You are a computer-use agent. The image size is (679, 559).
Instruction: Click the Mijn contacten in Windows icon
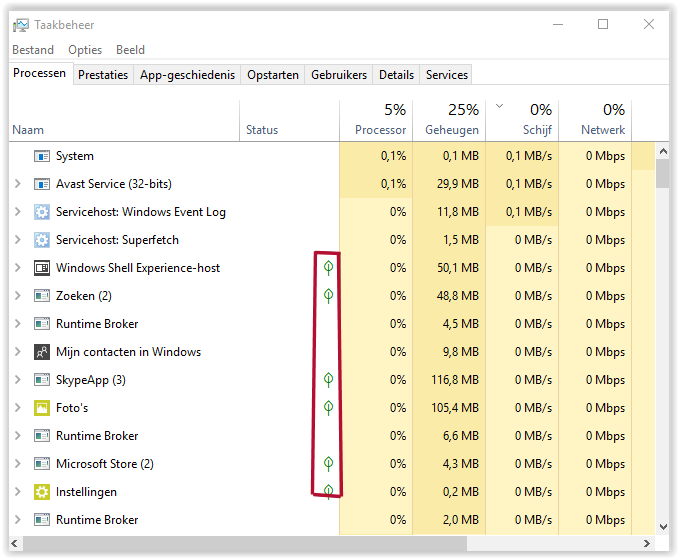[42, 352]
